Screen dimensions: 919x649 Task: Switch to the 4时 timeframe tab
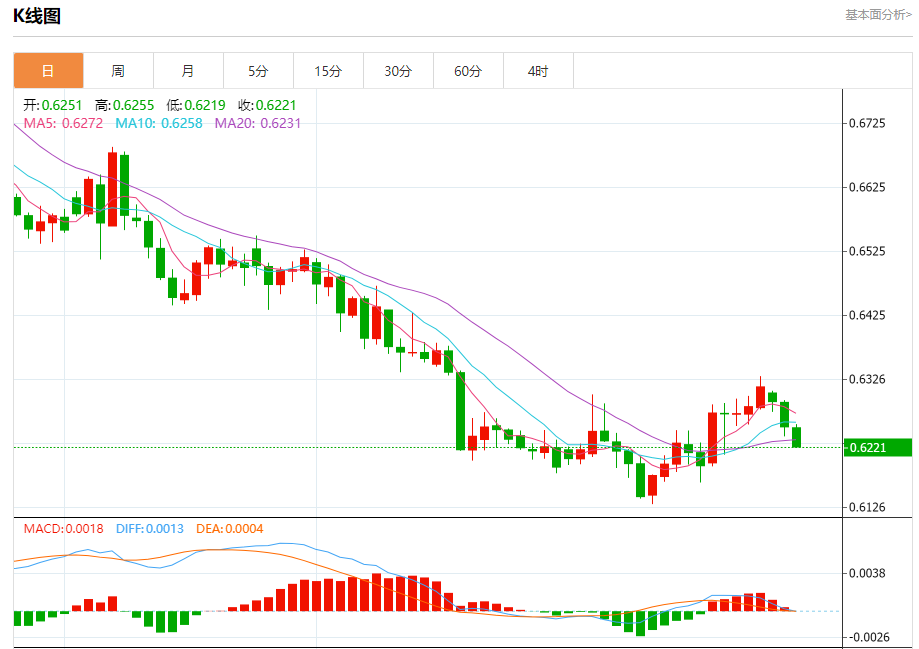538,71
